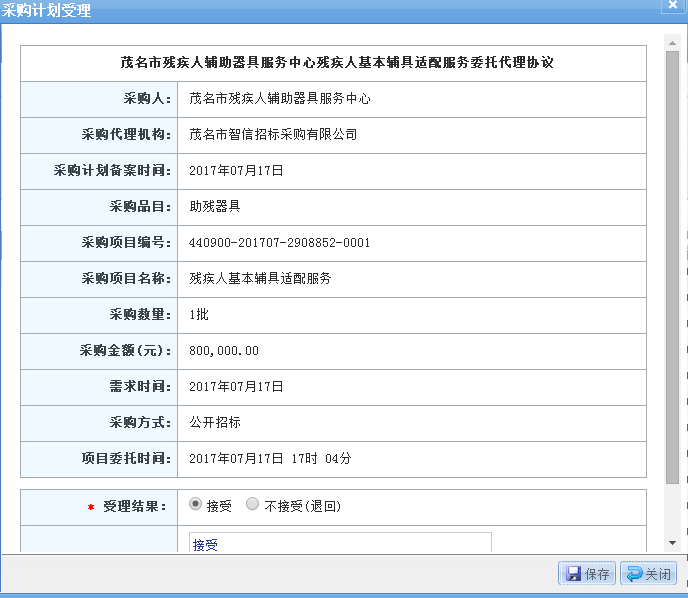Click the scrollbar down arrow
This screenshot has height=598, width=688.
tap(672, 543)
